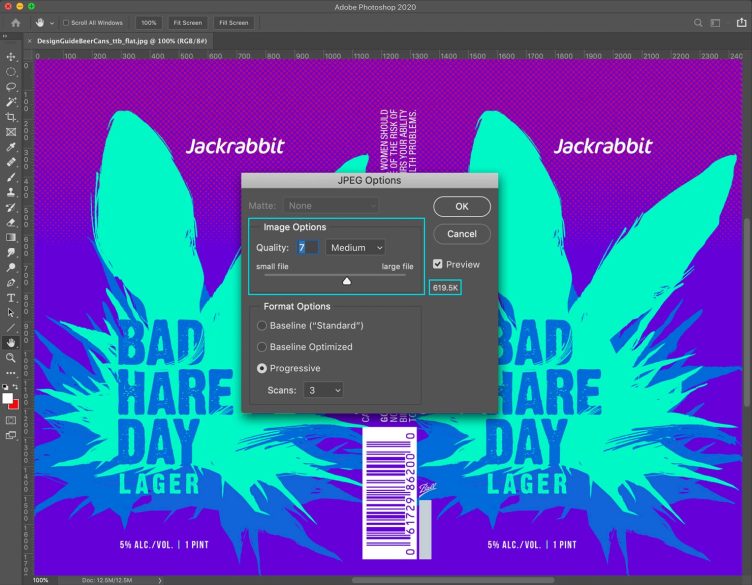This screenshot has width=752, height=585.
Task: Expand the collapsed toolbar panel arrows
Action: [x=5, y=36]
